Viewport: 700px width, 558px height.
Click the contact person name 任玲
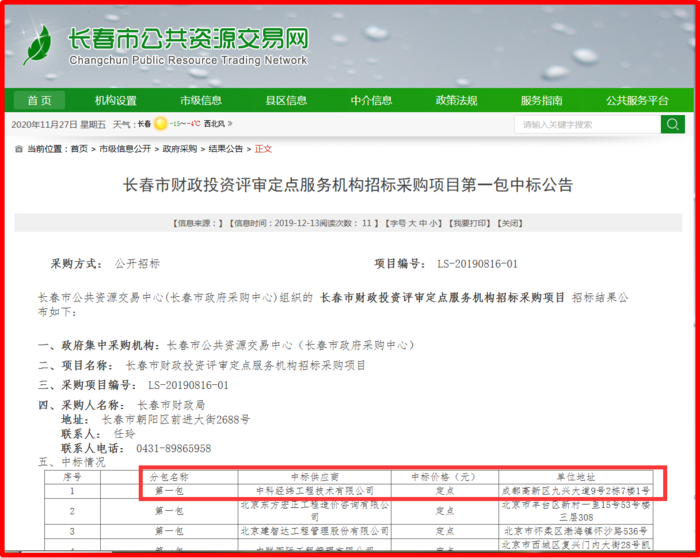coord(124,434)
